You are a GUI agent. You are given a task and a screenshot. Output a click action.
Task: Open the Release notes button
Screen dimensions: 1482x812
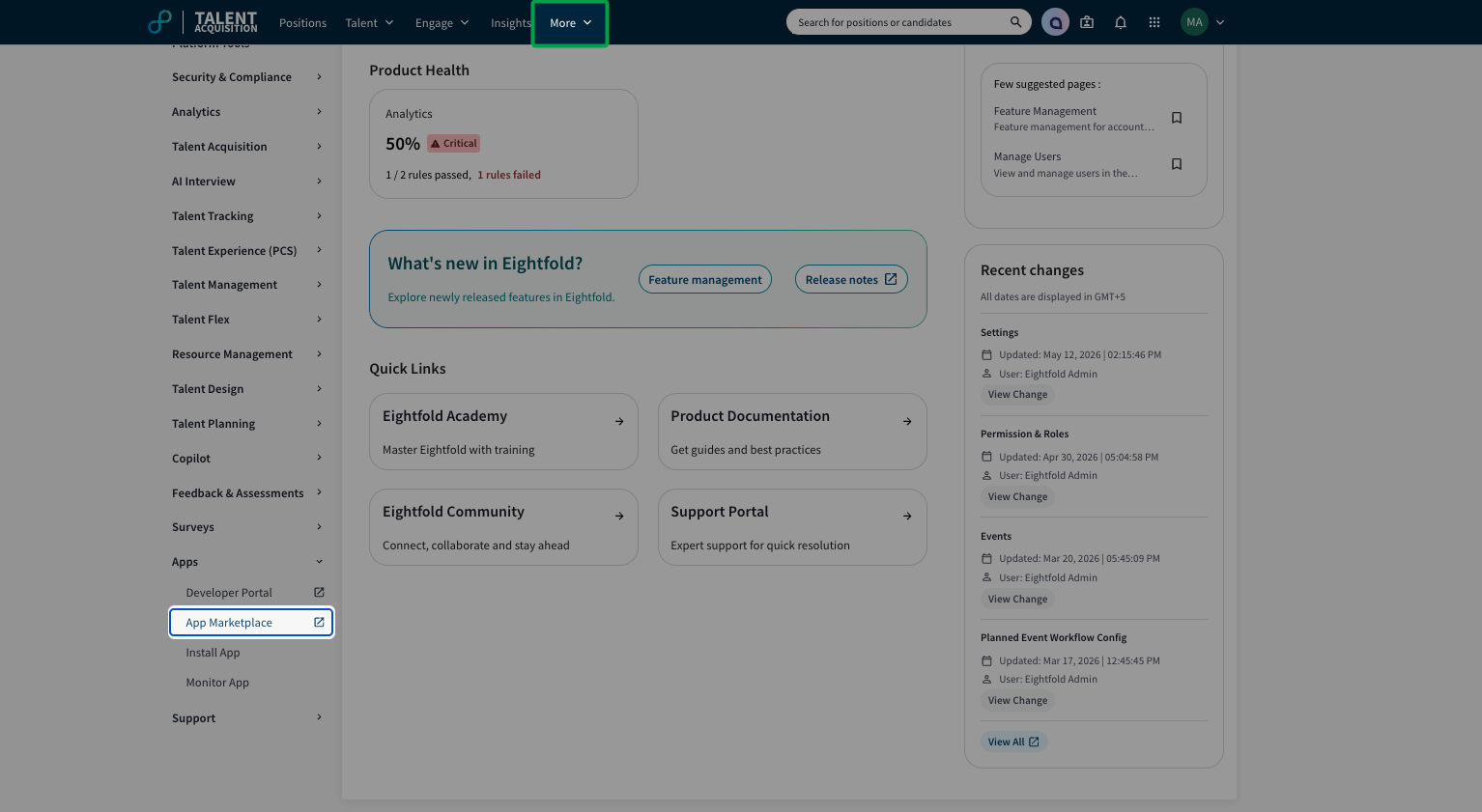pos(851,280)
